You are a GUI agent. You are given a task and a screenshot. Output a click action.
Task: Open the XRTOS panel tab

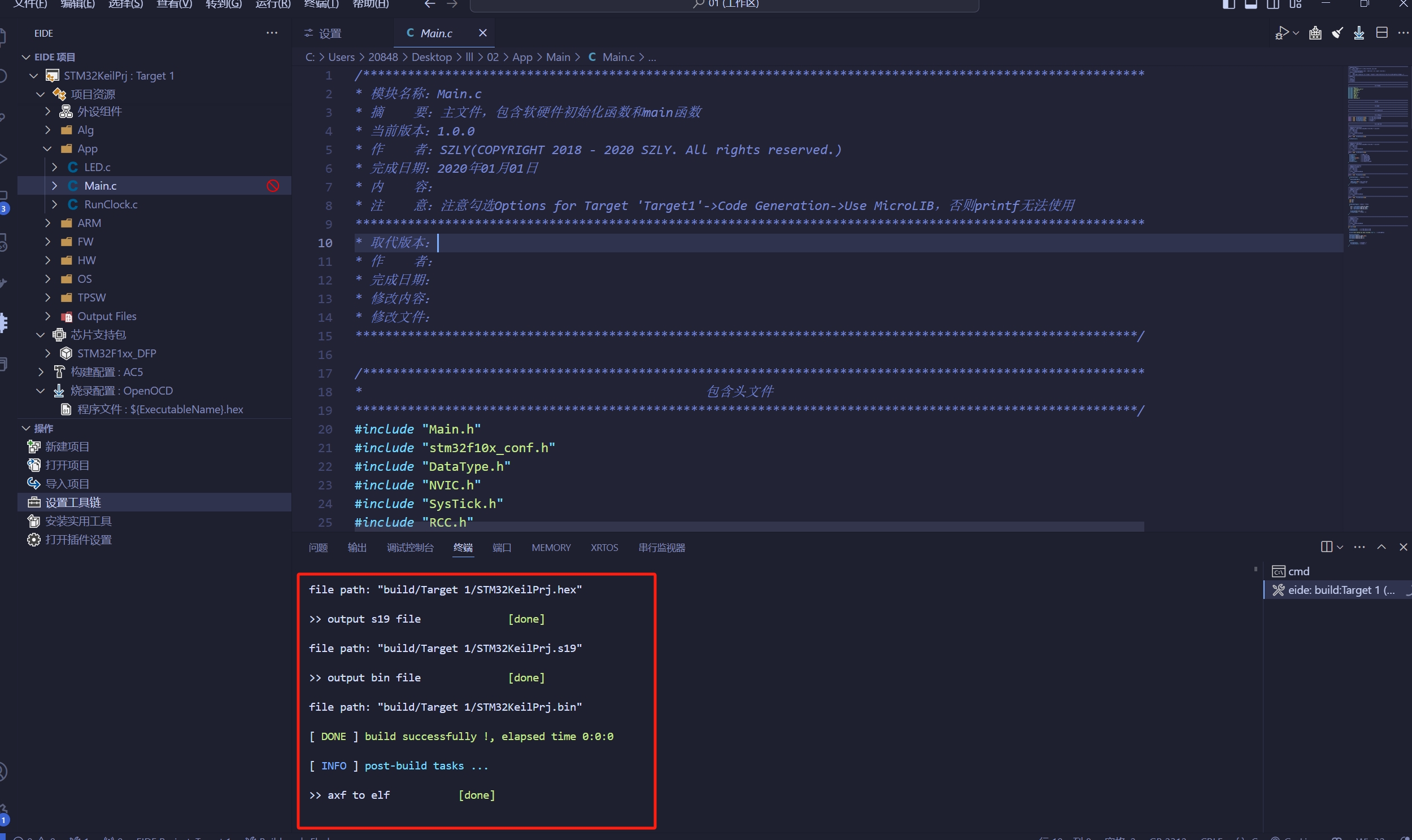(605, 548)
